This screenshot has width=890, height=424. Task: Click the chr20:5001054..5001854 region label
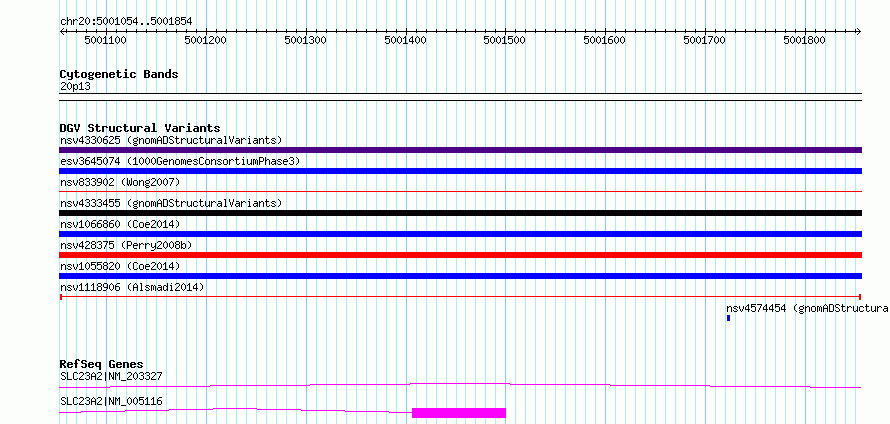[x=126, y=22]
